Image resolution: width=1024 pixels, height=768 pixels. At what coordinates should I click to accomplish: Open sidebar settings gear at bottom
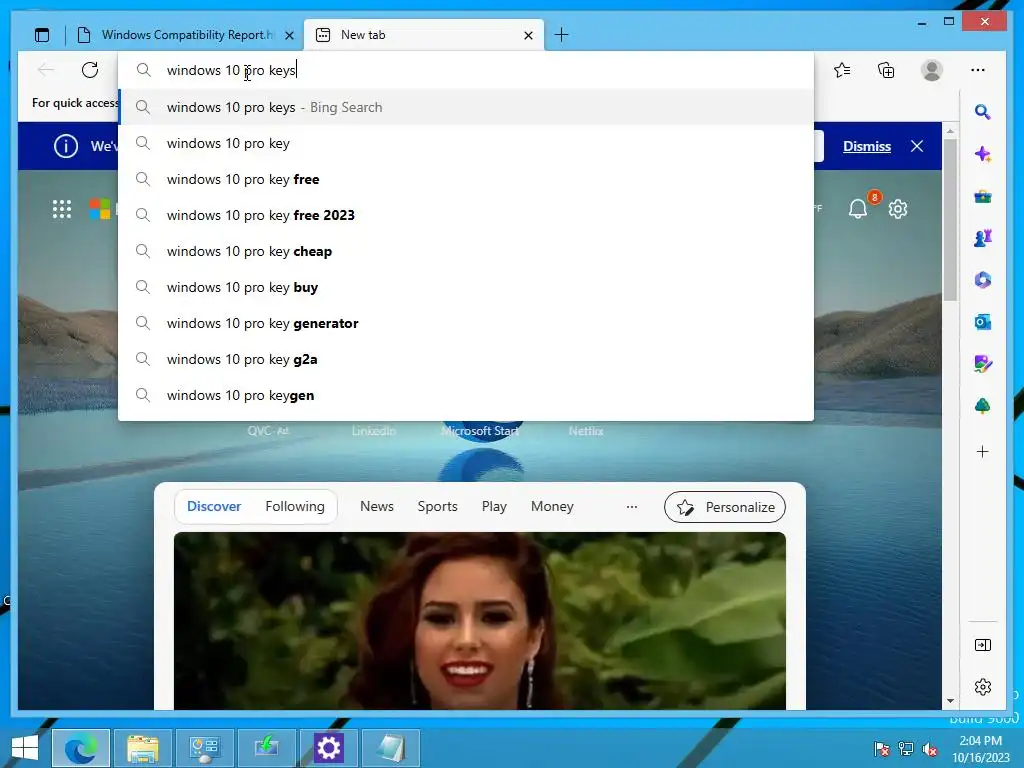coord(982,687)
